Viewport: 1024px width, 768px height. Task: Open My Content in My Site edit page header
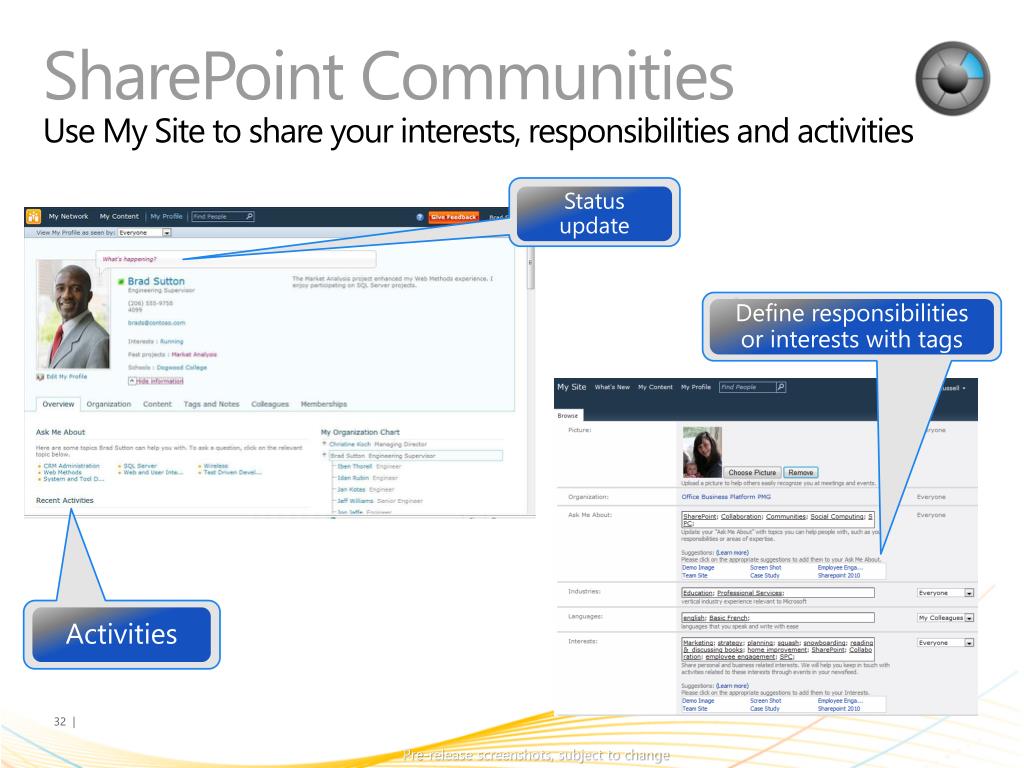(655, 387)
